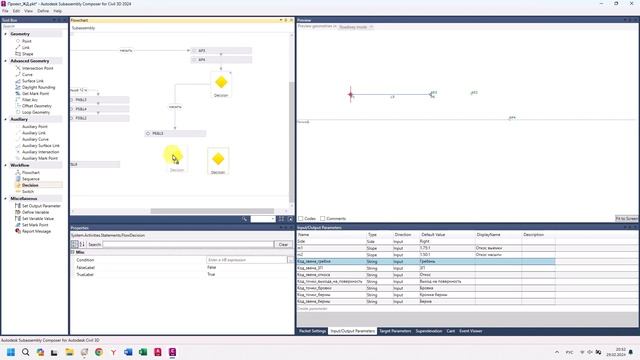Click the Subassembly breadcrumb in Flowchart
Image resolution: width=640 pixels, height=360 pixels.
pyautogui.click(x=83, y=28)
